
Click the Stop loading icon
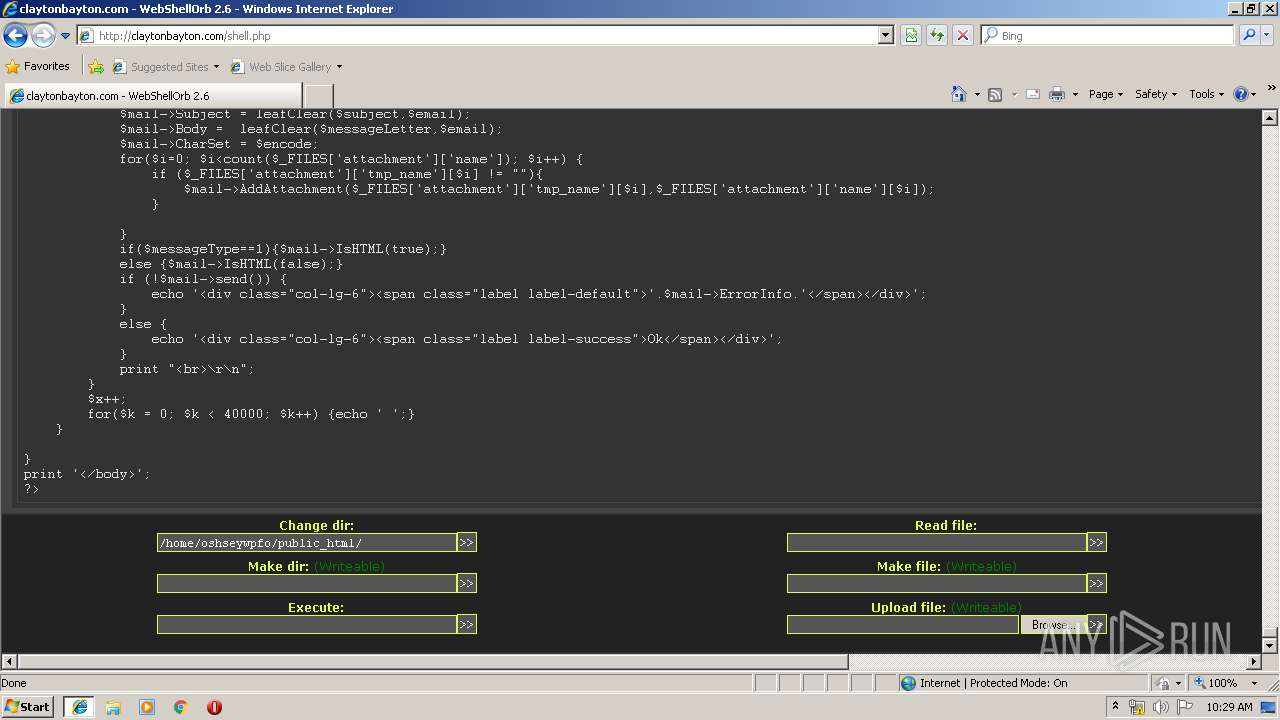963,35
